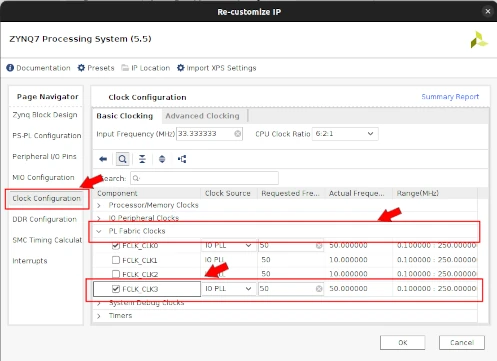Click the expand all toolbar icon
Viewport: 497px width, 361px height.
(x=162, y=159)
